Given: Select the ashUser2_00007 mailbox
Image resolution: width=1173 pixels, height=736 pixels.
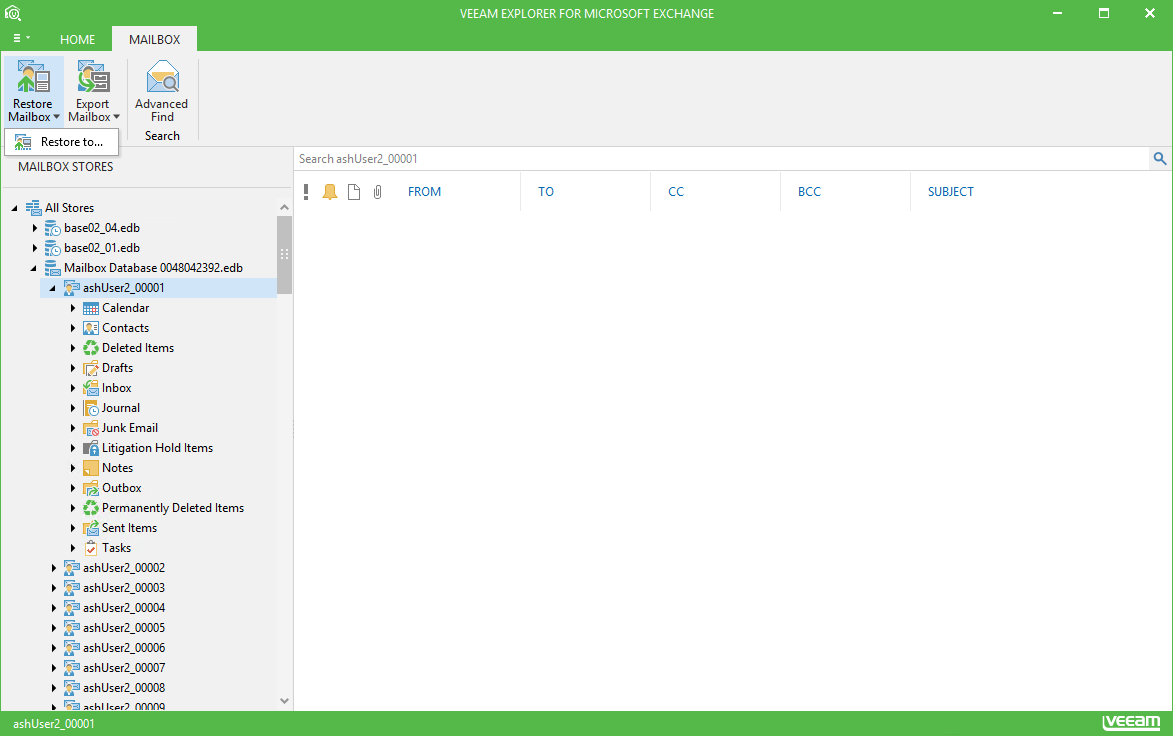Looking at the screenshot, I should click(x=124, y=668).
